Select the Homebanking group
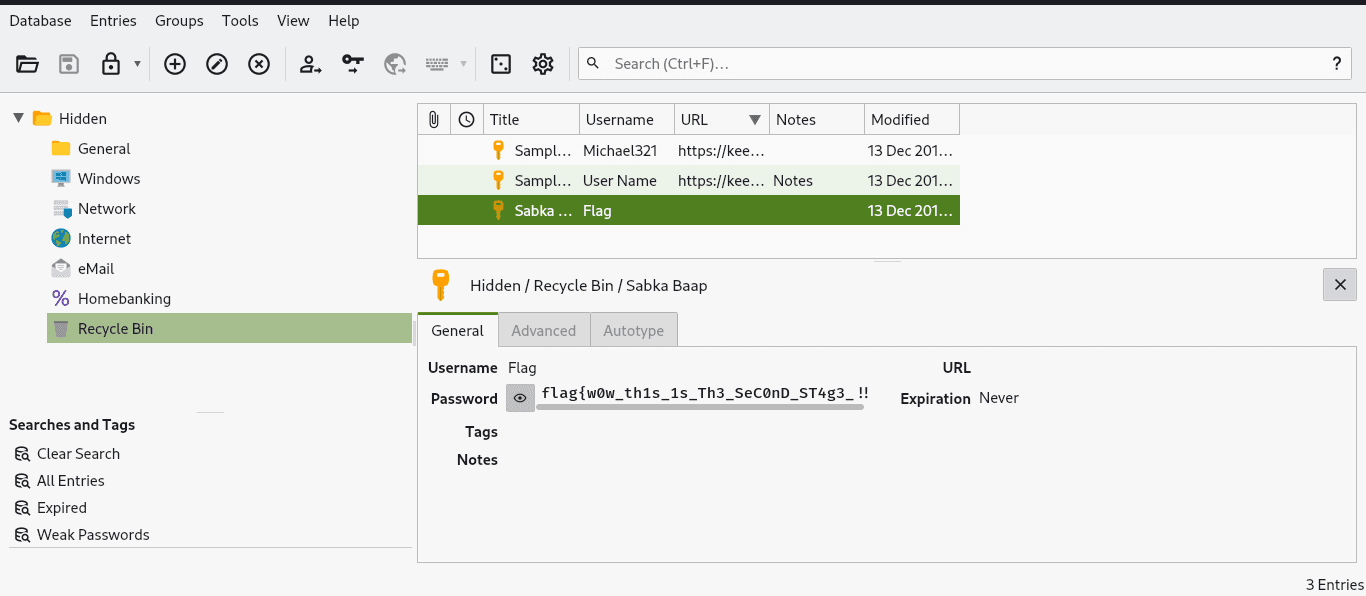The image size is (1366, 596). point(124,299)
